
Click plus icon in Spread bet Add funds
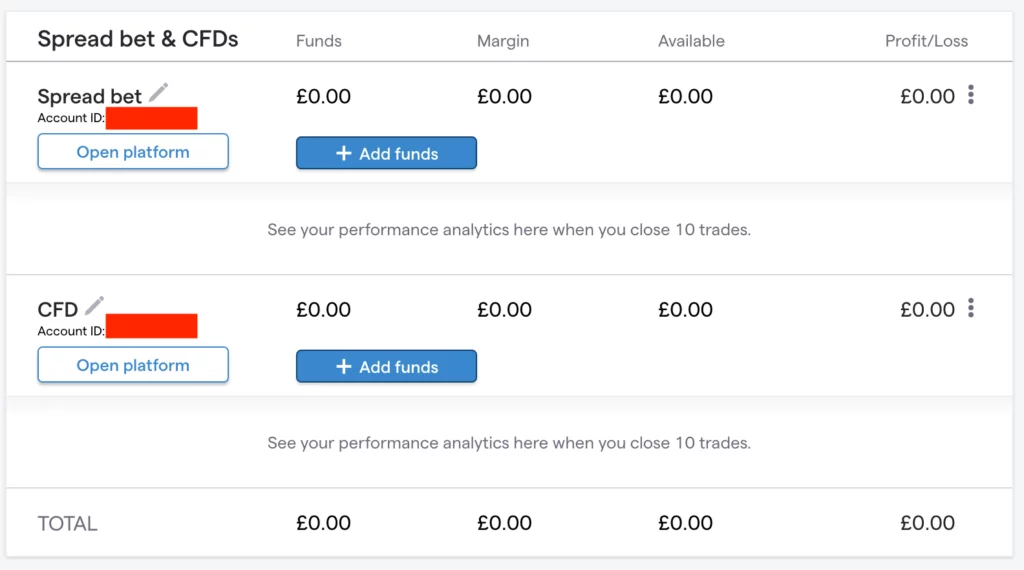(343, 153)
